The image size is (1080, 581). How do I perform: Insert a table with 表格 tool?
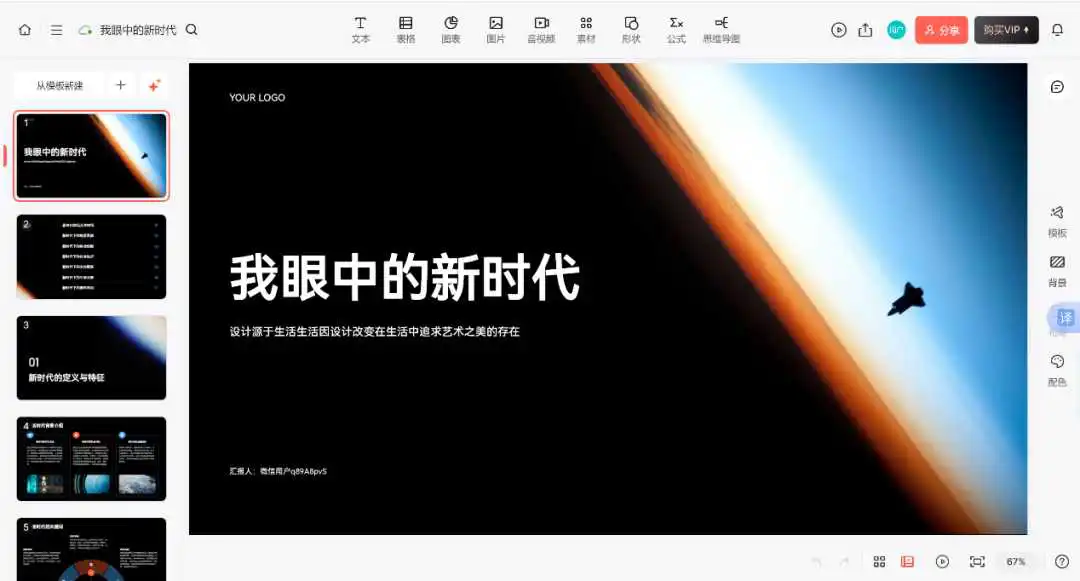coord(406,30)
